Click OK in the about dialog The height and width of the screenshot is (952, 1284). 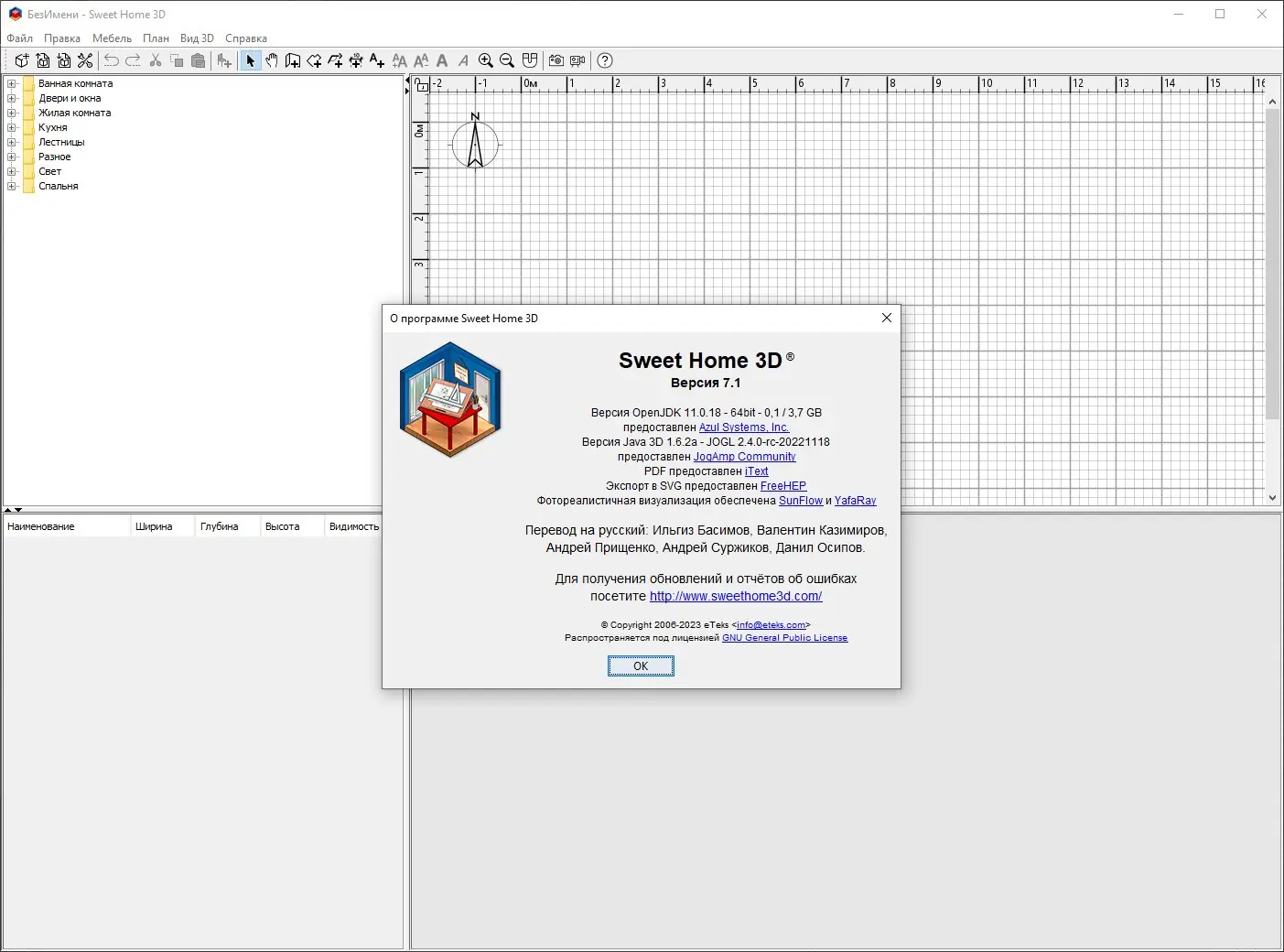641,666
